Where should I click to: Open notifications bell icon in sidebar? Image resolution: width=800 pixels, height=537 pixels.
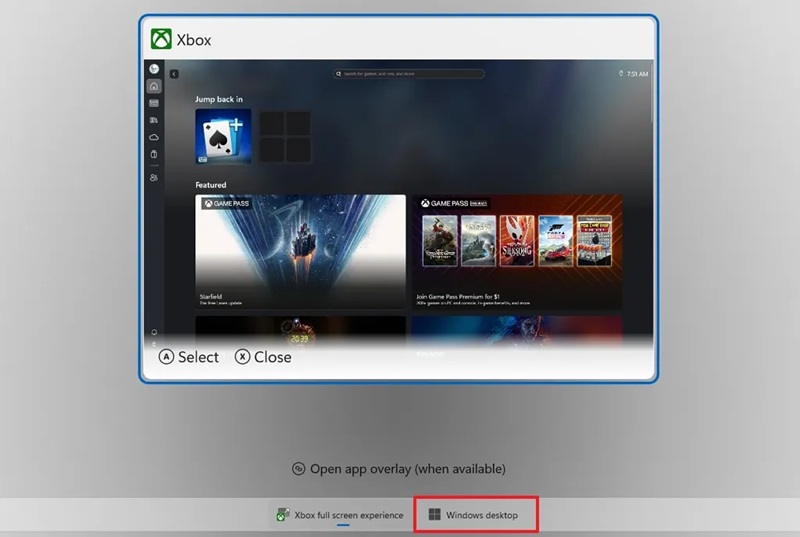[x=154, y=332]
